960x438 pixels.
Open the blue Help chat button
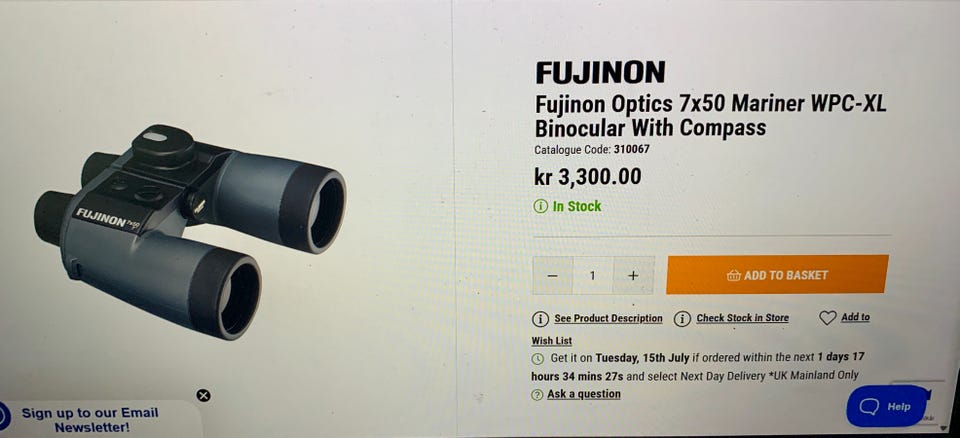[x=887, y=406]
